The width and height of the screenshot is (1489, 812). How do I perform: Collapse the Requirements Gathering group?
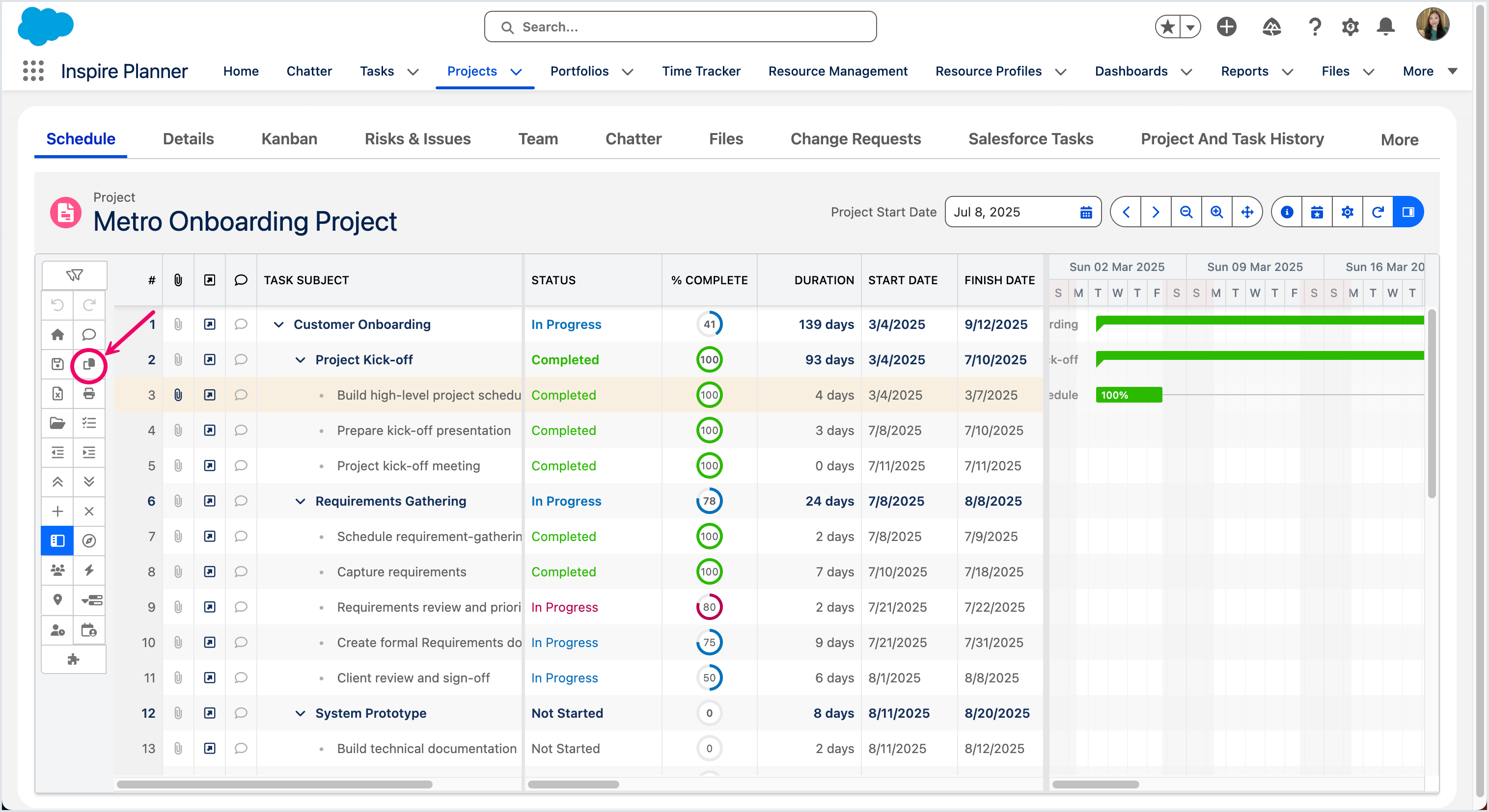click(x=300, y=501)
